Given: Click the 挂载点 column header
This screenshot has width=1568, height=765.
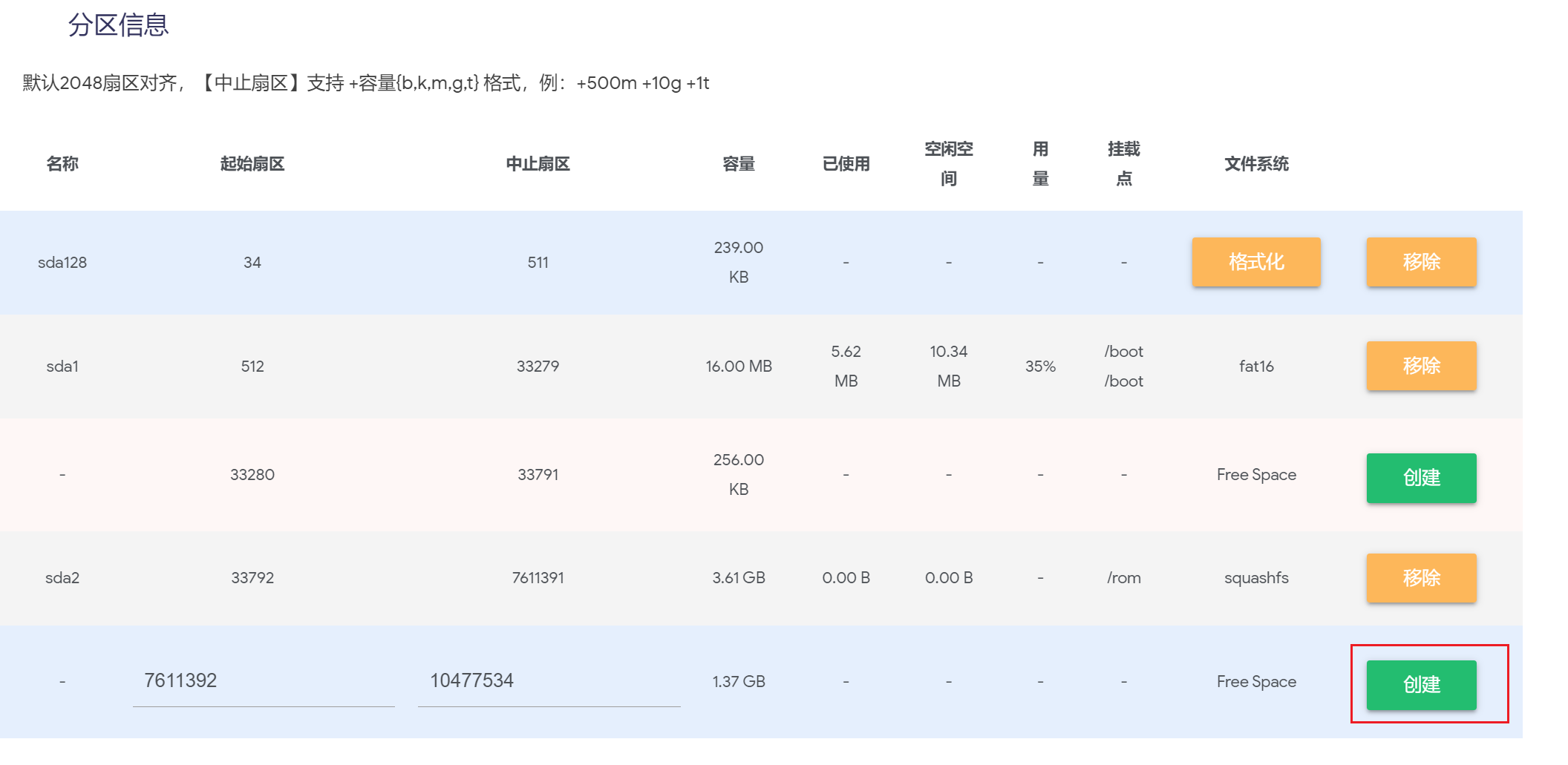Looking at the screenshot, I should click(x=1123, y=164).
